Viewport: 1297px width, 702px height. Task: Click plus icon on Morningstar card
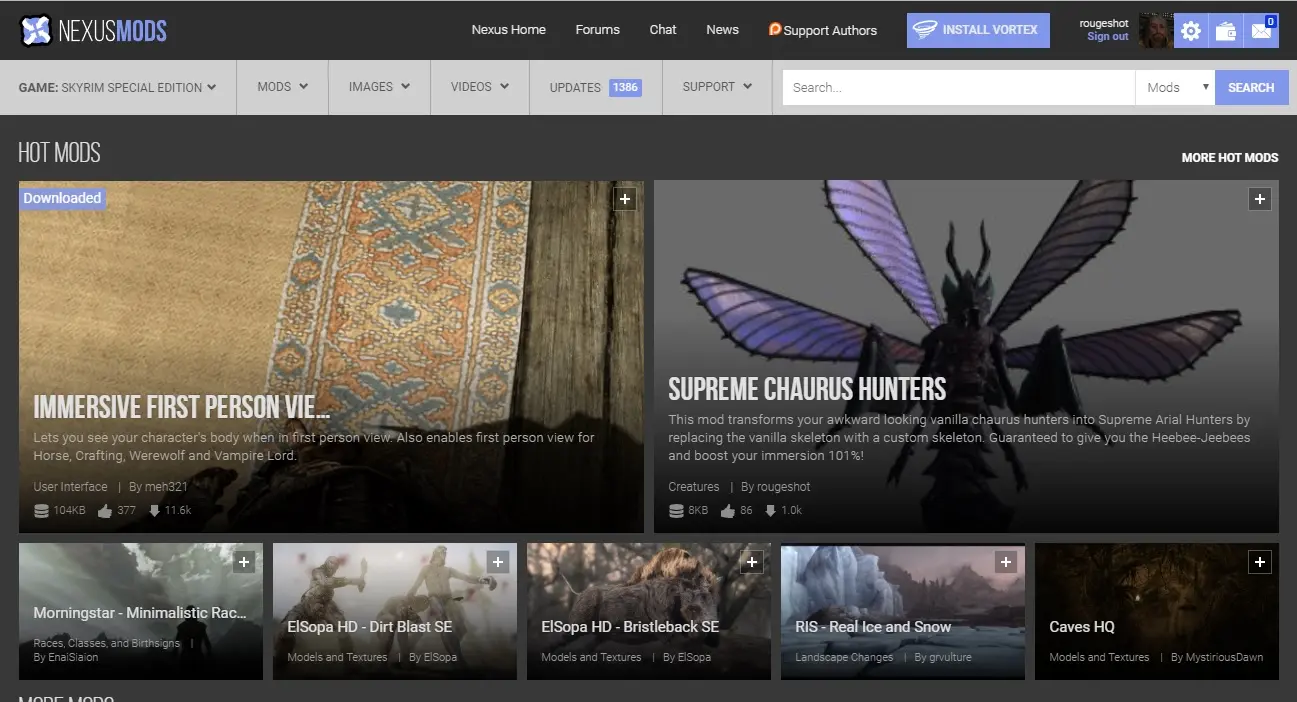tap(244, 562)
